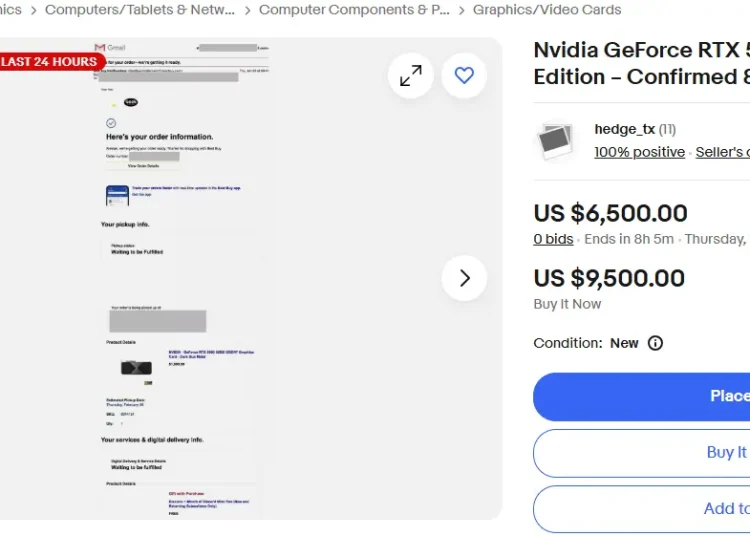750x536 pixels.
Task: Add listing to watchlist with heart icon
Action: pos(464,76)
